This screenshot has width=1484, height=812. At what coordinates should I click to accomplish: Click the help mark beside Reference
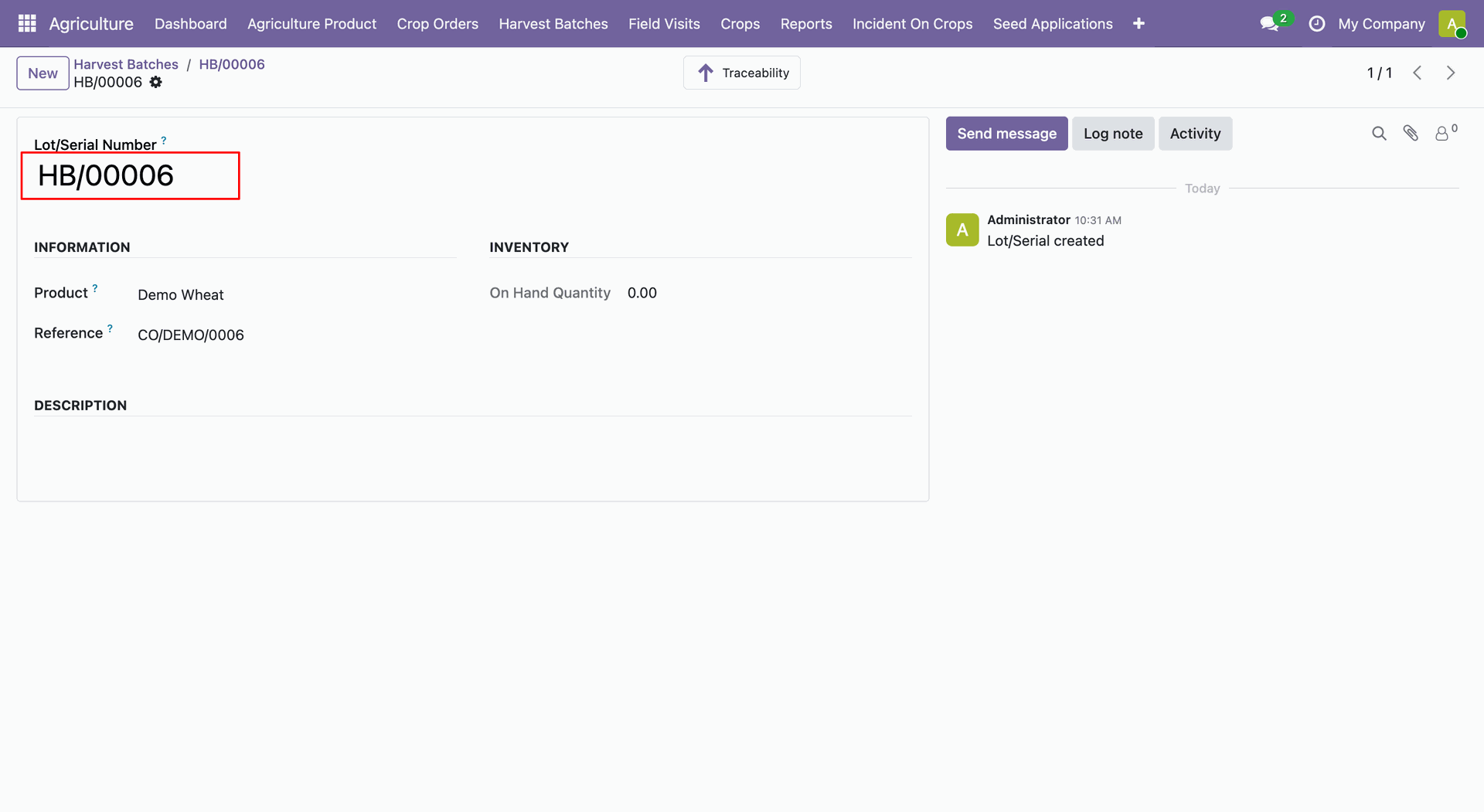[110, 328]
